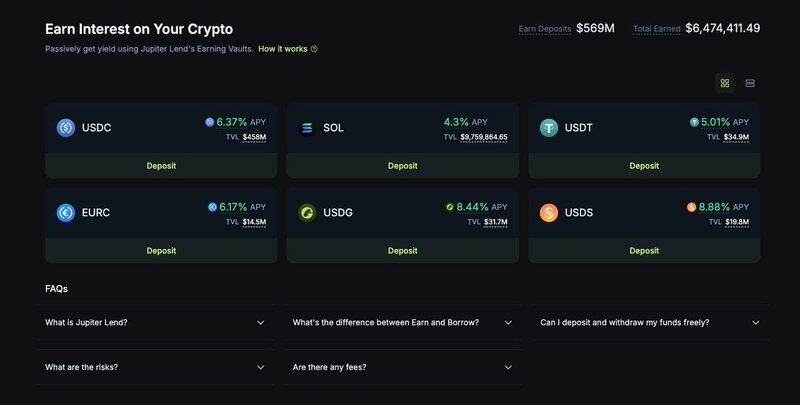Image resolution: width=800 pixels, height=405 pixels.
Task: Switch to list view layout
Action: coord(750,83)
